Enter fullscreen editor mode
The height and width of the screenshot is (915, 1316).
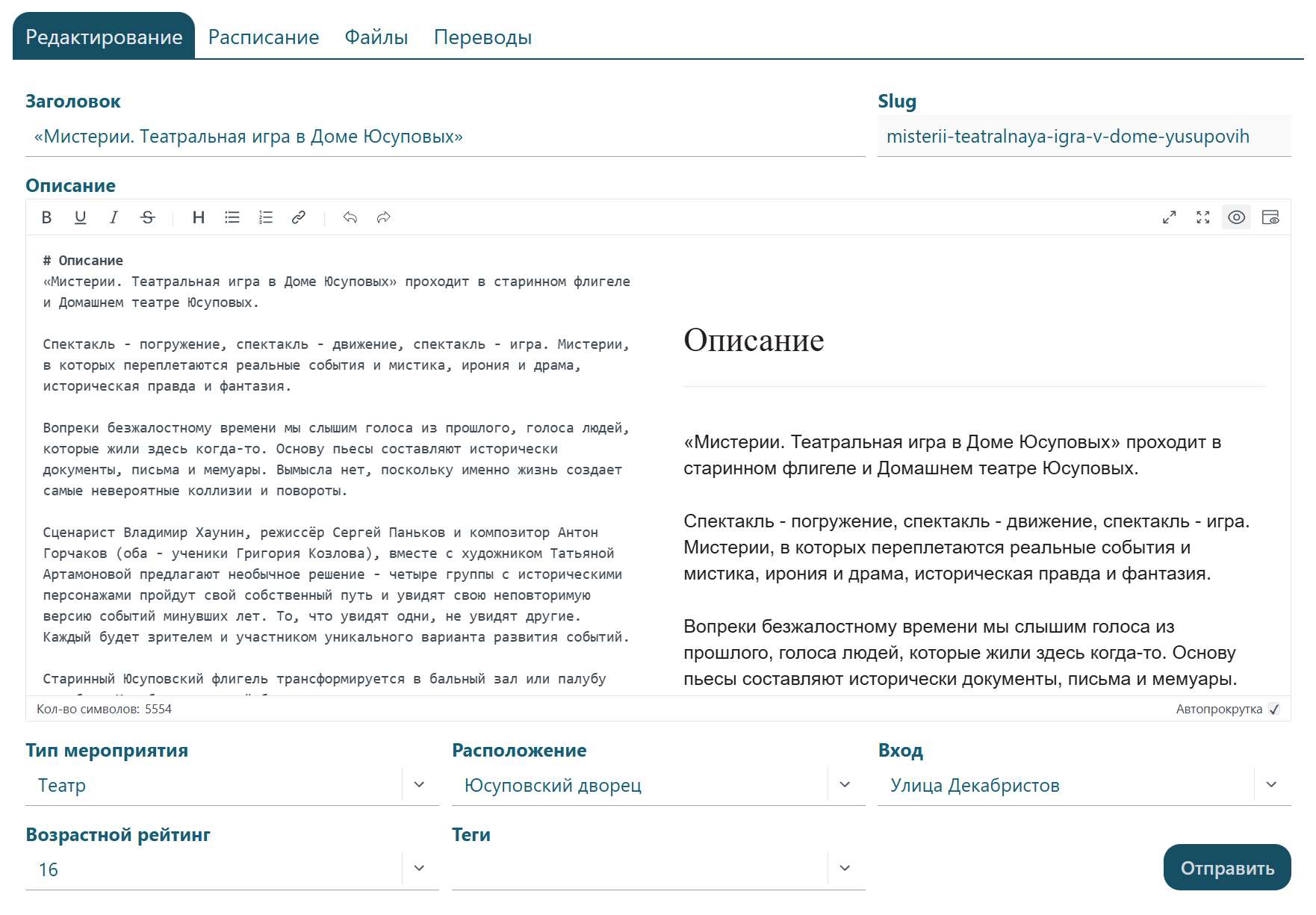pyautogui.click(x=1202, y=217)
